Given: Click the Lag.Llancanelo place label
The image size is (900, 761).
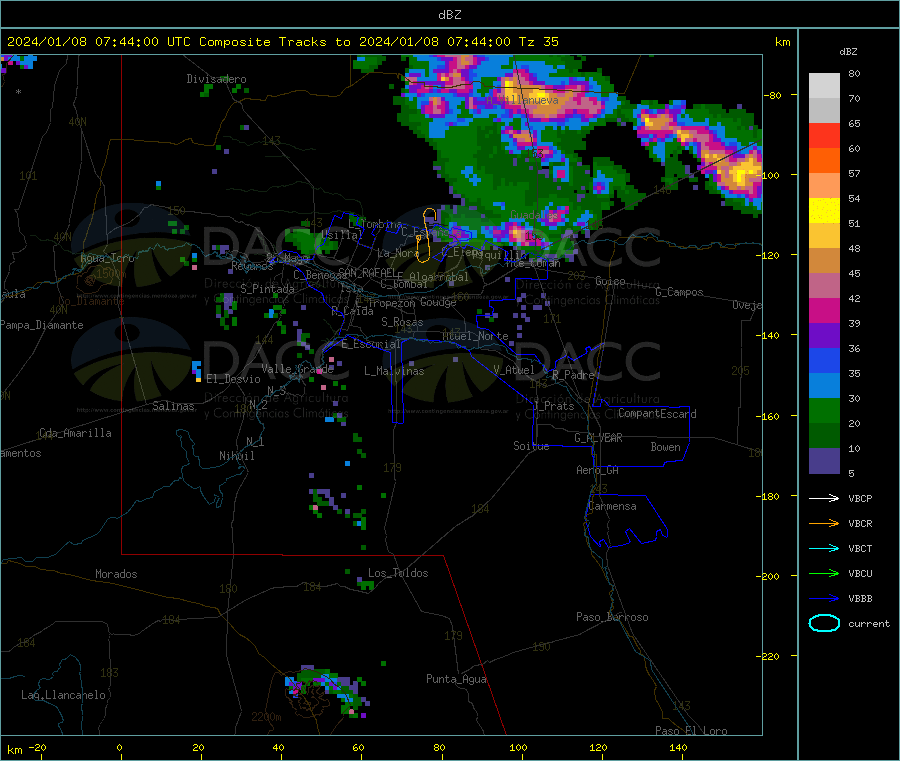Looking at the screenshot, I should coord(63,695).
